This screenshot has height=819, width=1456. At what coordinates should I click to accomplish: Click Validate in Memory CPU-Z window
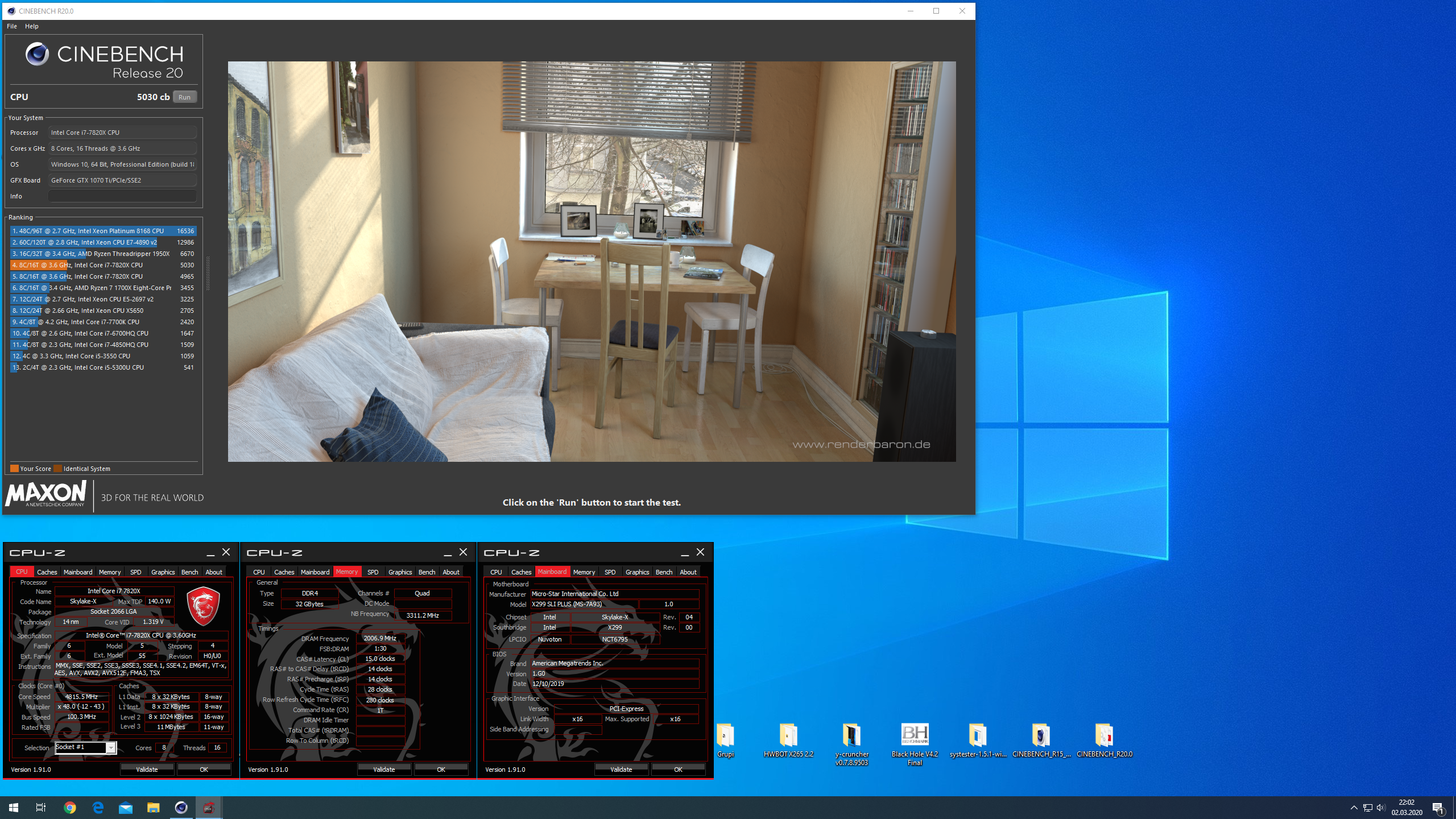pyautogui.click(x=384, y=769)
